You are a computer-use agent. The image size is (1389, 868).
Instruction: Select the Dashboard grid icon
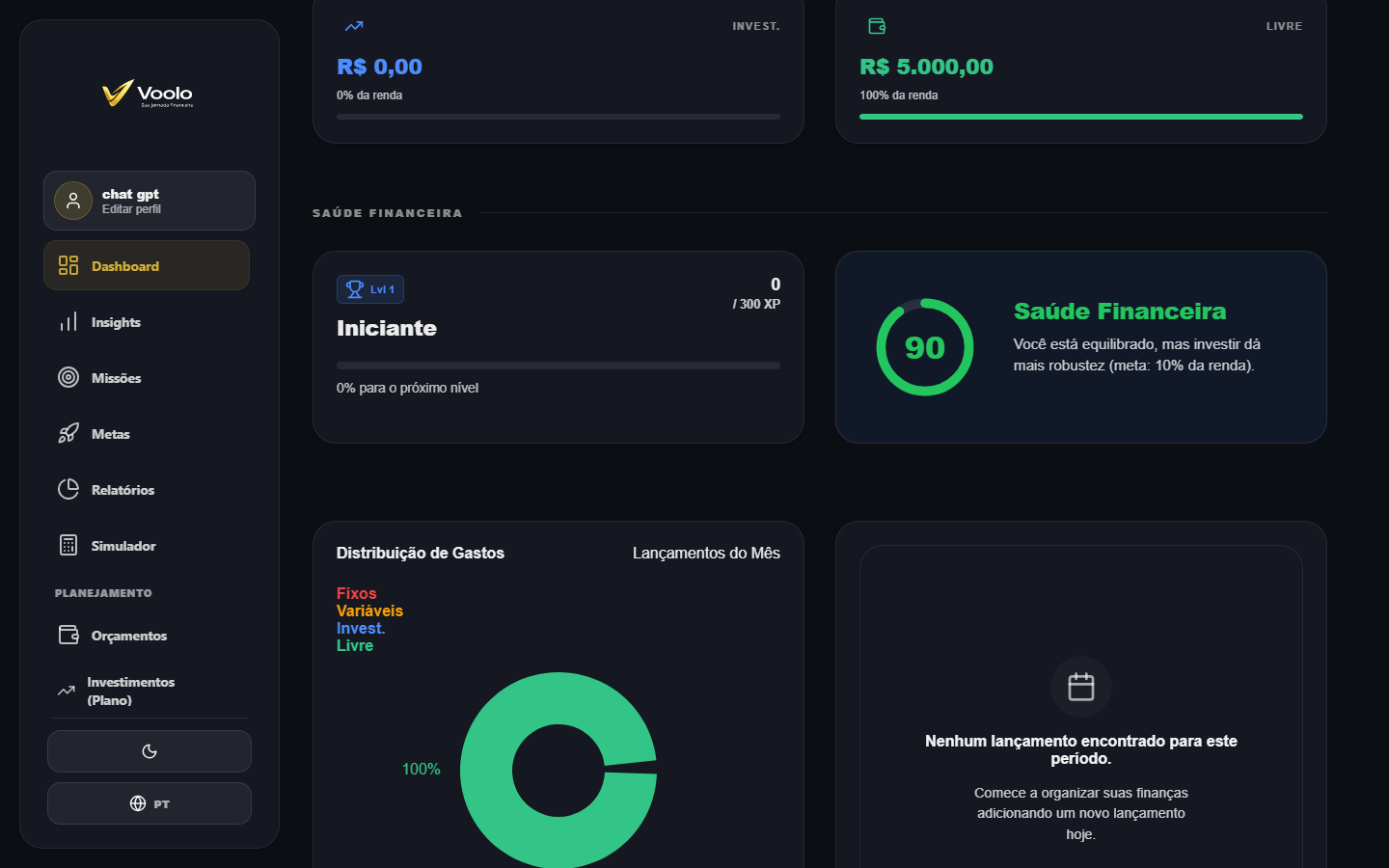click(x=68, y=264)
